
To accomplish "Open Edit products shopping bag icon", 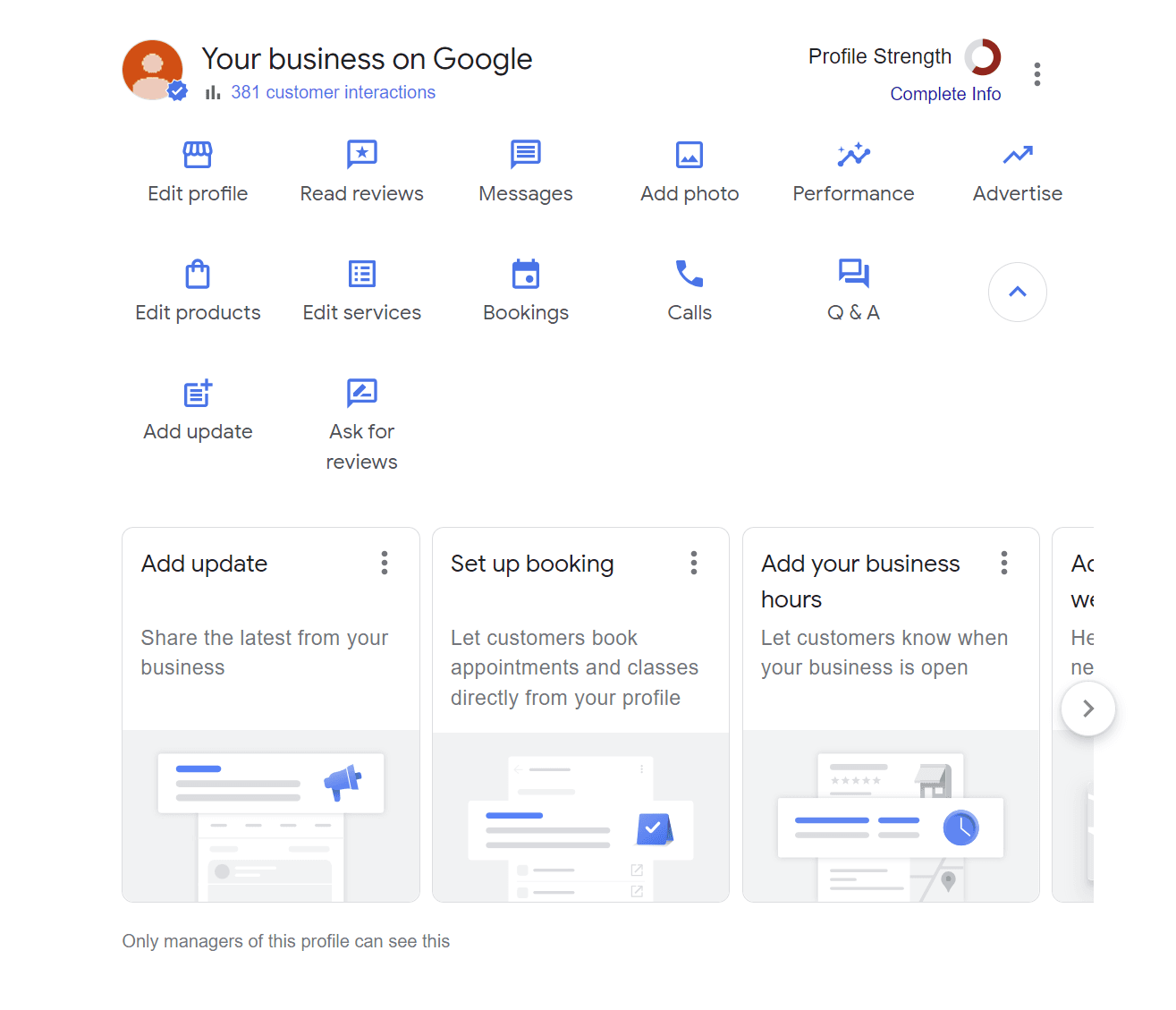I will coord(198,274).
